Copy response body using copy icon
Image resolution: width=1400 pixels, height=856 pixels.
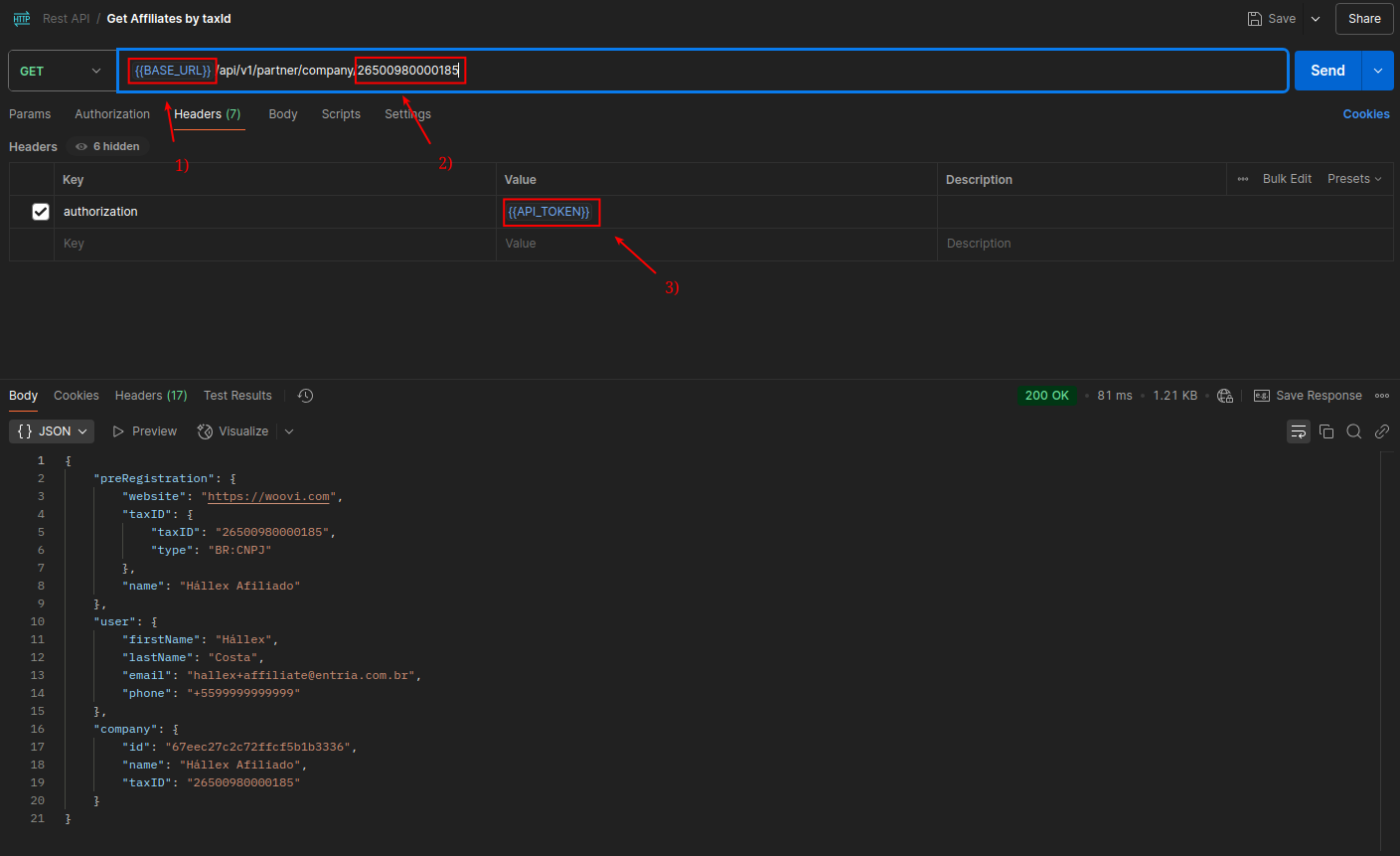(1326, 431)
